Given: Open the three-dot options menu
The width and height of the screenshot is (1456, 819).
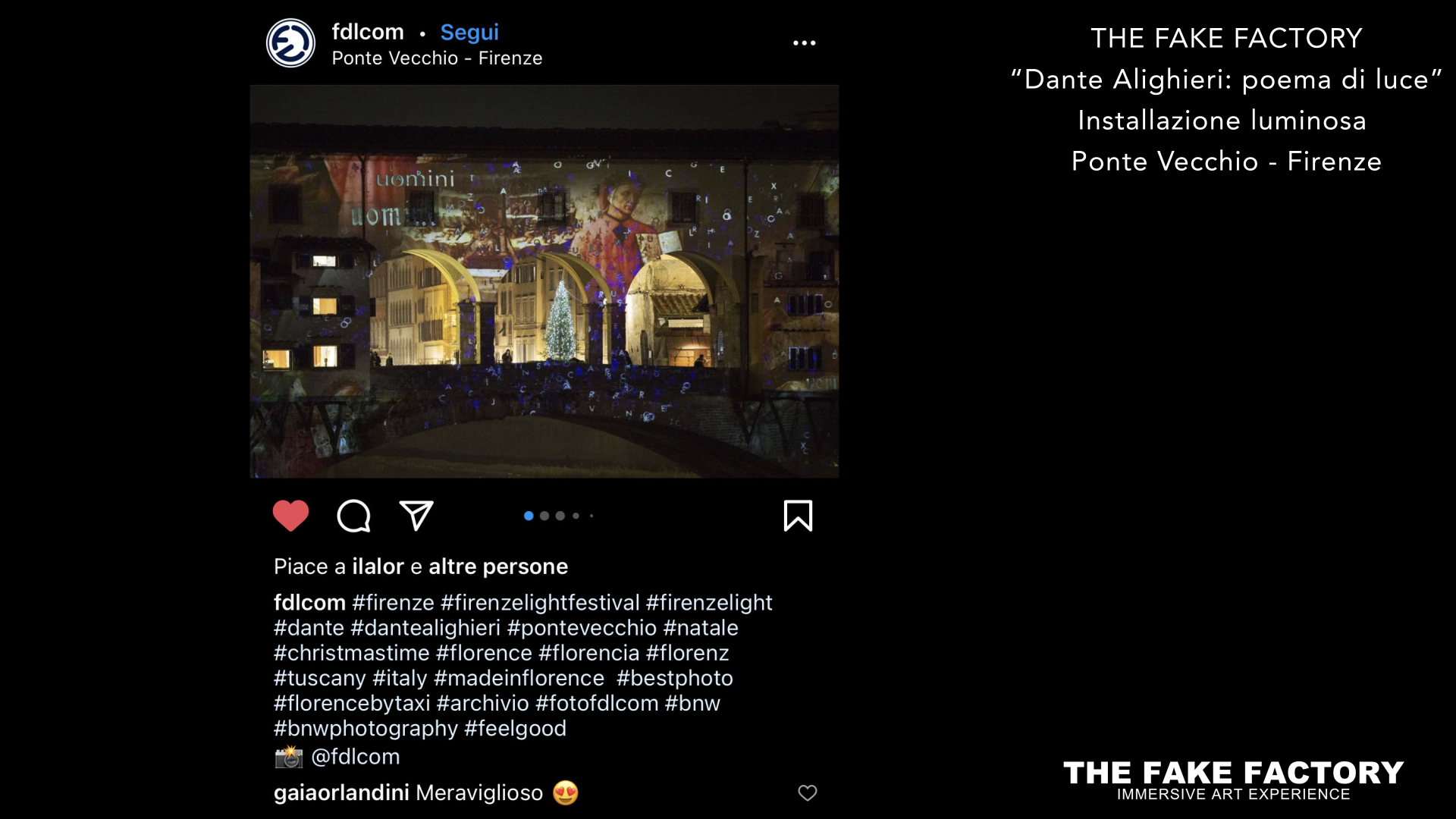Looking at the screenshot, I should tap(805, 43).
